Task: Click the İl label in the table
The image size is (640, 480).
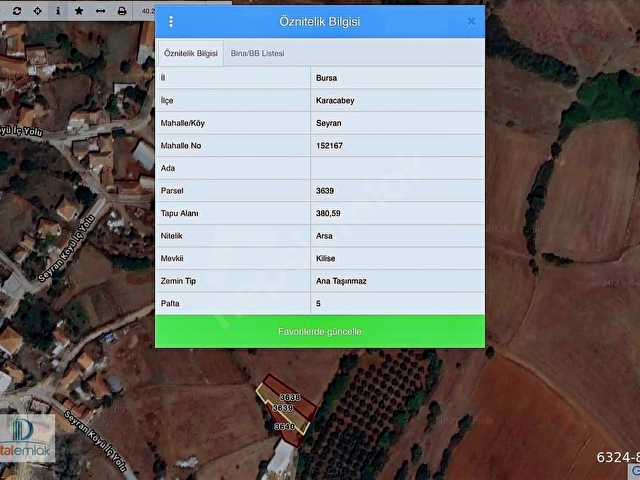Action: pos(163,78)
